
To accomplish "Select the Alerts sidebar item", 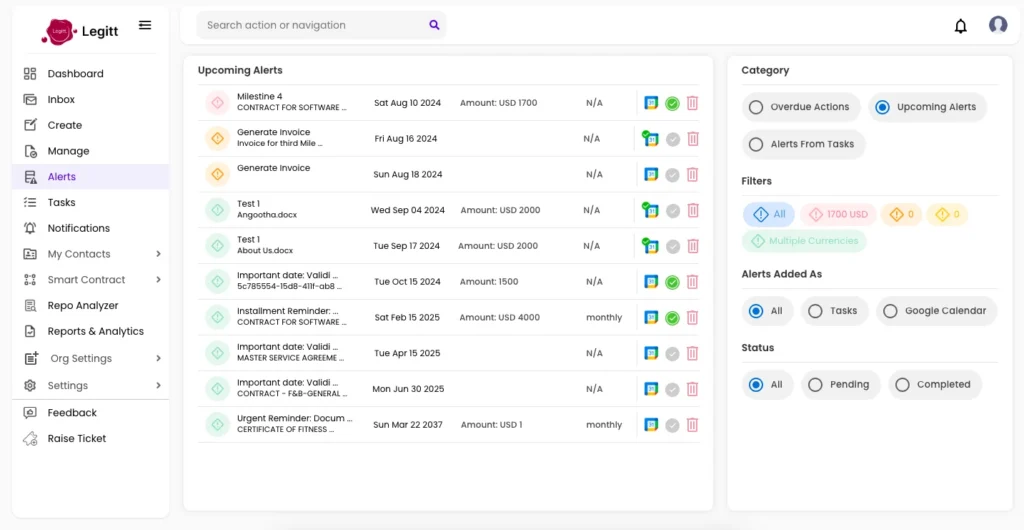I will [x=90, y=177].
